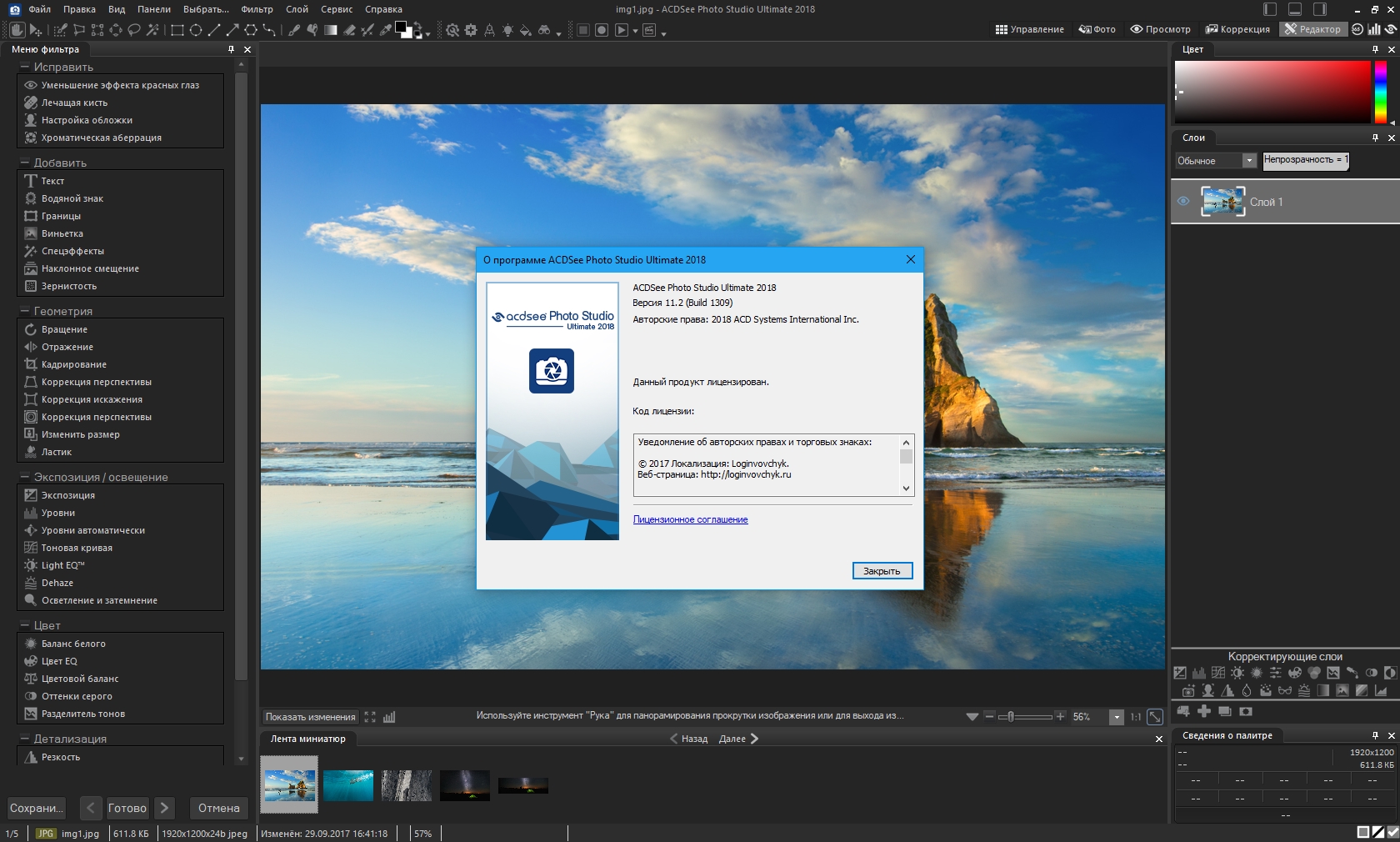Switch to Коррекция mode

point(1237,29)
